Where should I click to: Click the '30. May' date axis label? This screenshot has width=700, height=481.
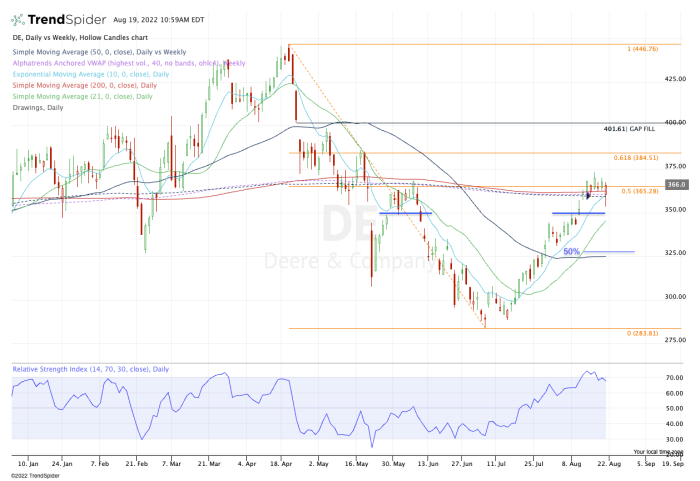tap(393, 464)
